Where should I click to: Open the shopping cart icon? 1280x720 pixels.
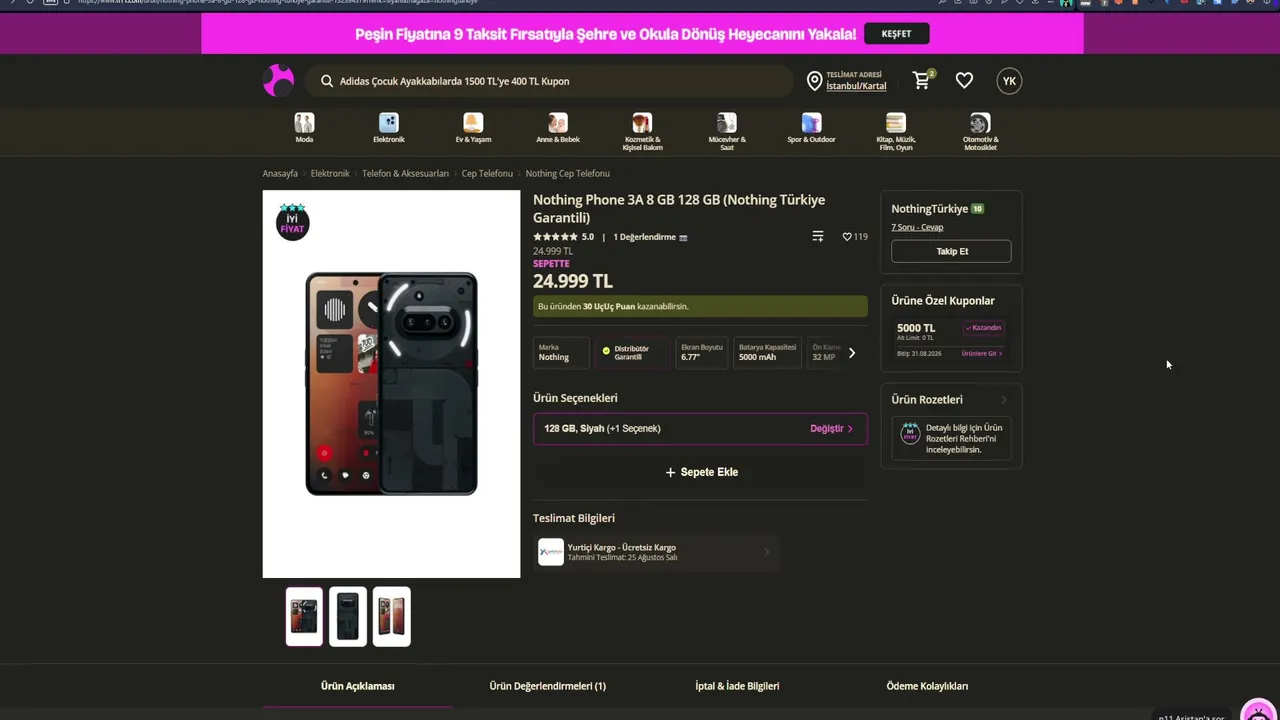tap(922, 80)
